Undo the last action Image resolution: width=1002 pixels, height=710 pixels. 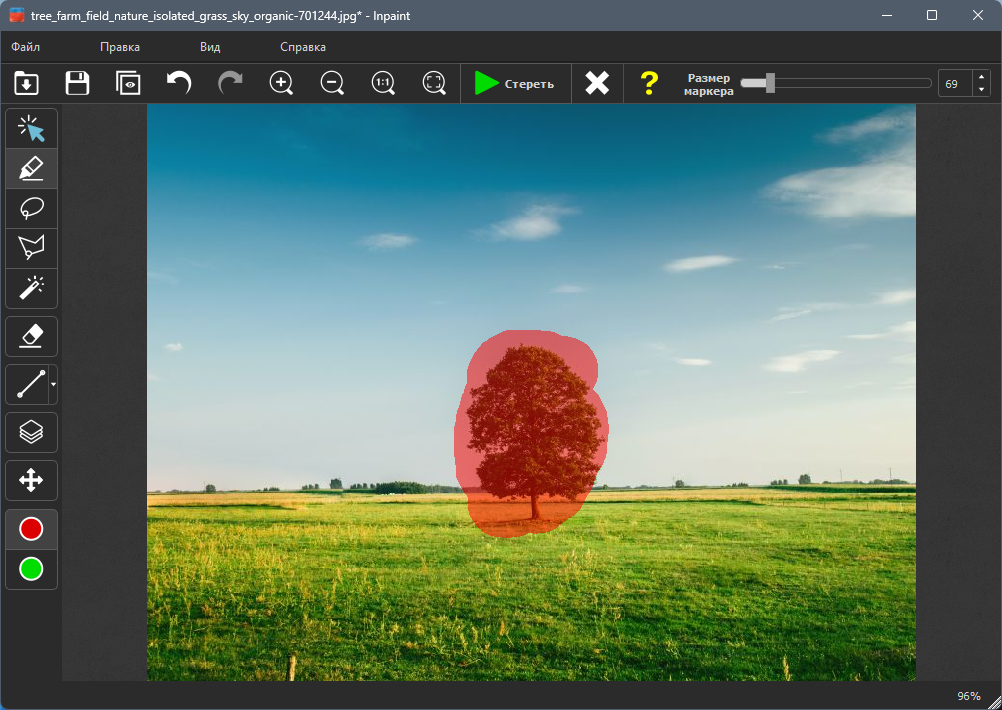click(179, 84)
